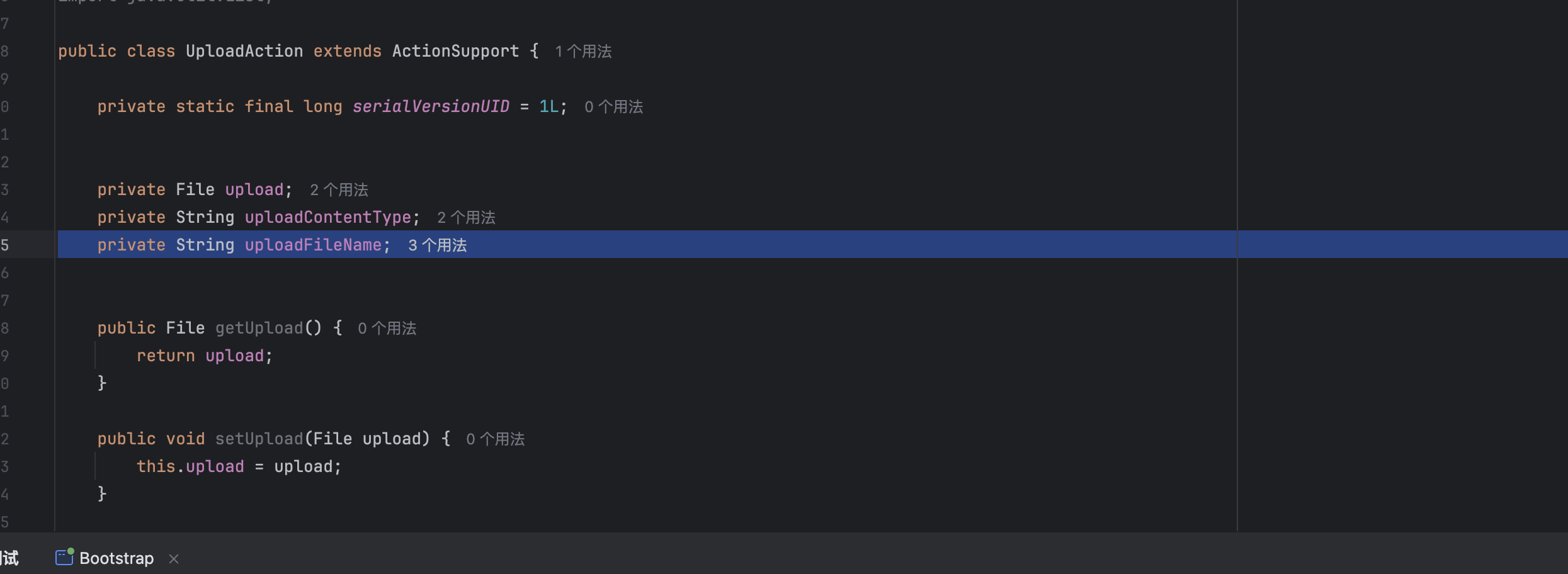The height and width of the screenshot is (574, 1568).
Task: Switch to the Bootstrap tab
Action: point(116,558)
